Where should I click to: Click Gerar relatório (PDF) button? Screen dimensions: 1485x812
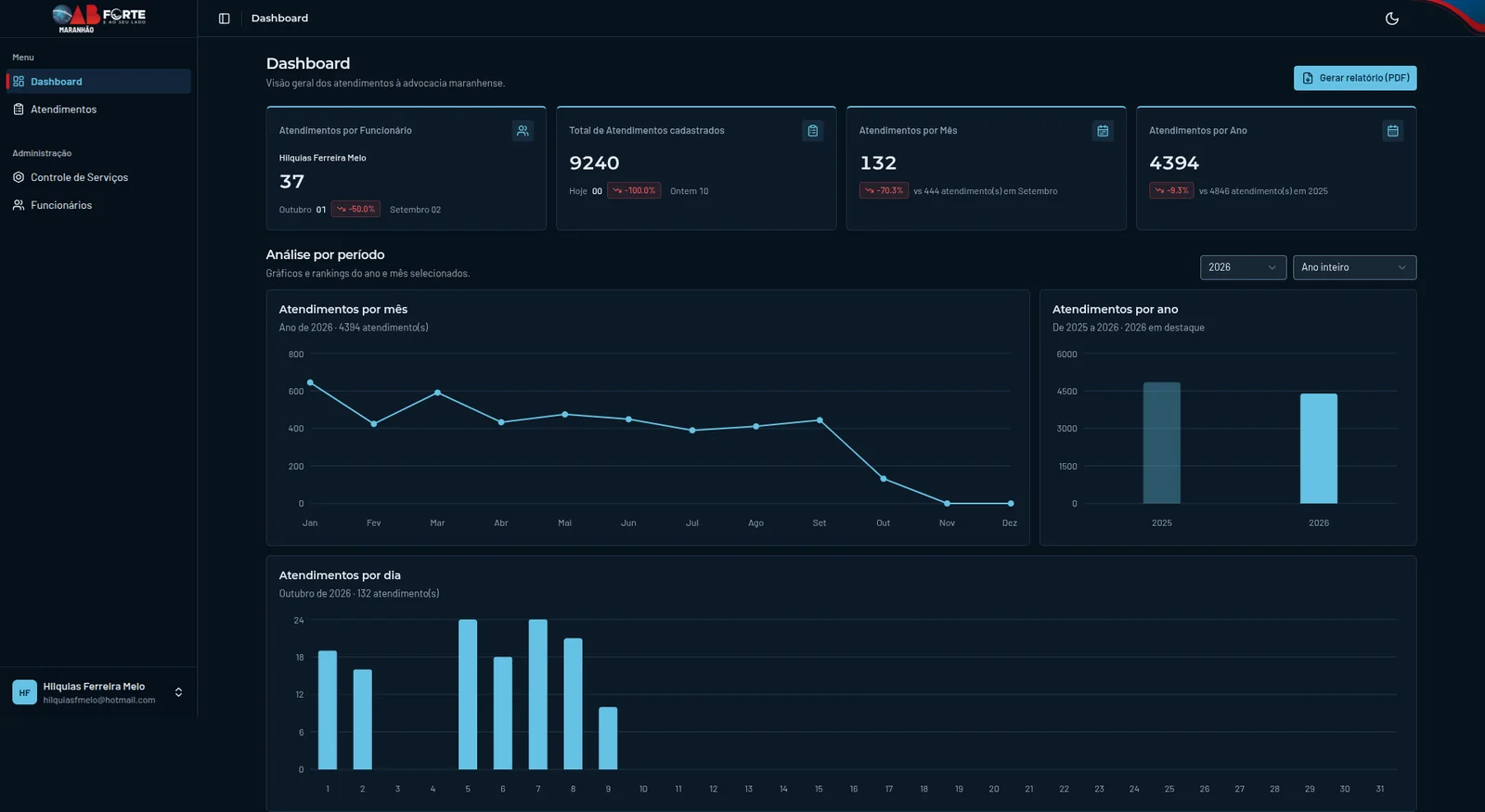[x=1355, y=78]
